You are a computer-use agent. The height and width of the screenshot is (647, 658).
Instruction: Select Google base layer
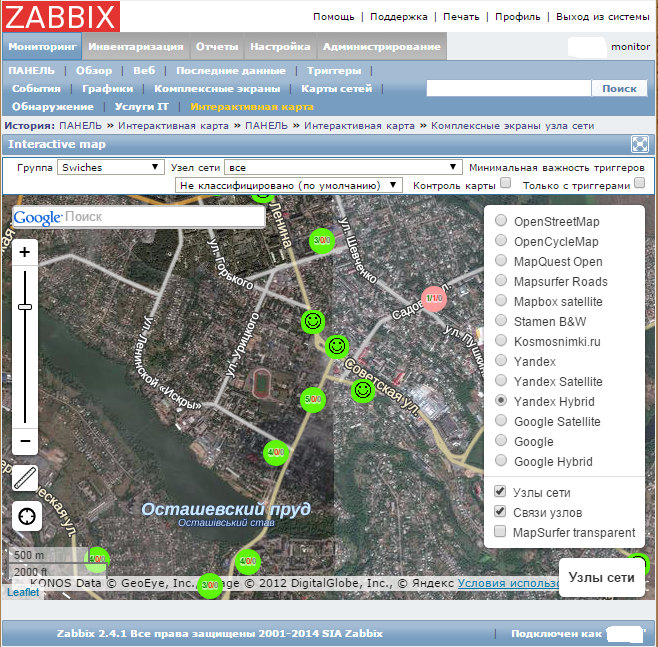pyautogui.click(x=501, y=441)
